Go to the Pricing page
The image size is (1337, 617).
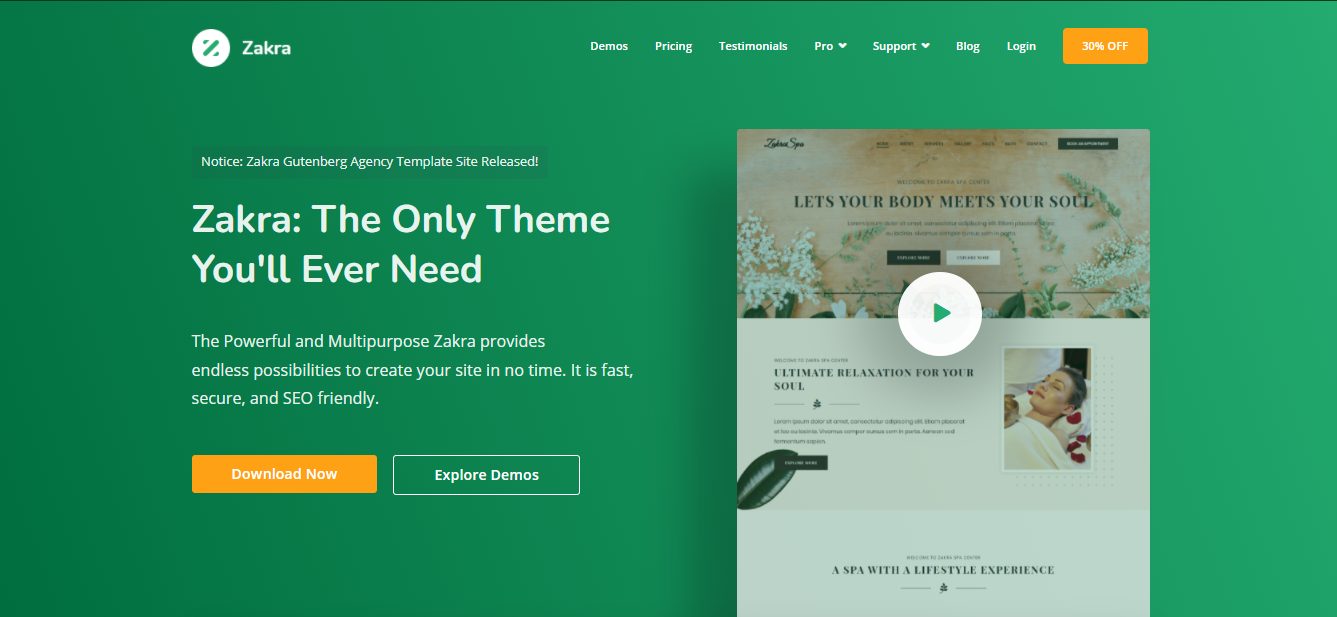[x=673, y=46]
